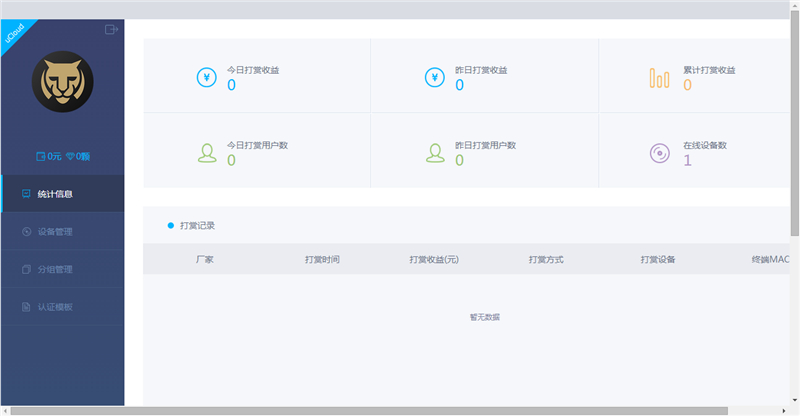Click the disc icon for 在线设备数
Viewport: 800px width, 416px height.
coord(659,152)
